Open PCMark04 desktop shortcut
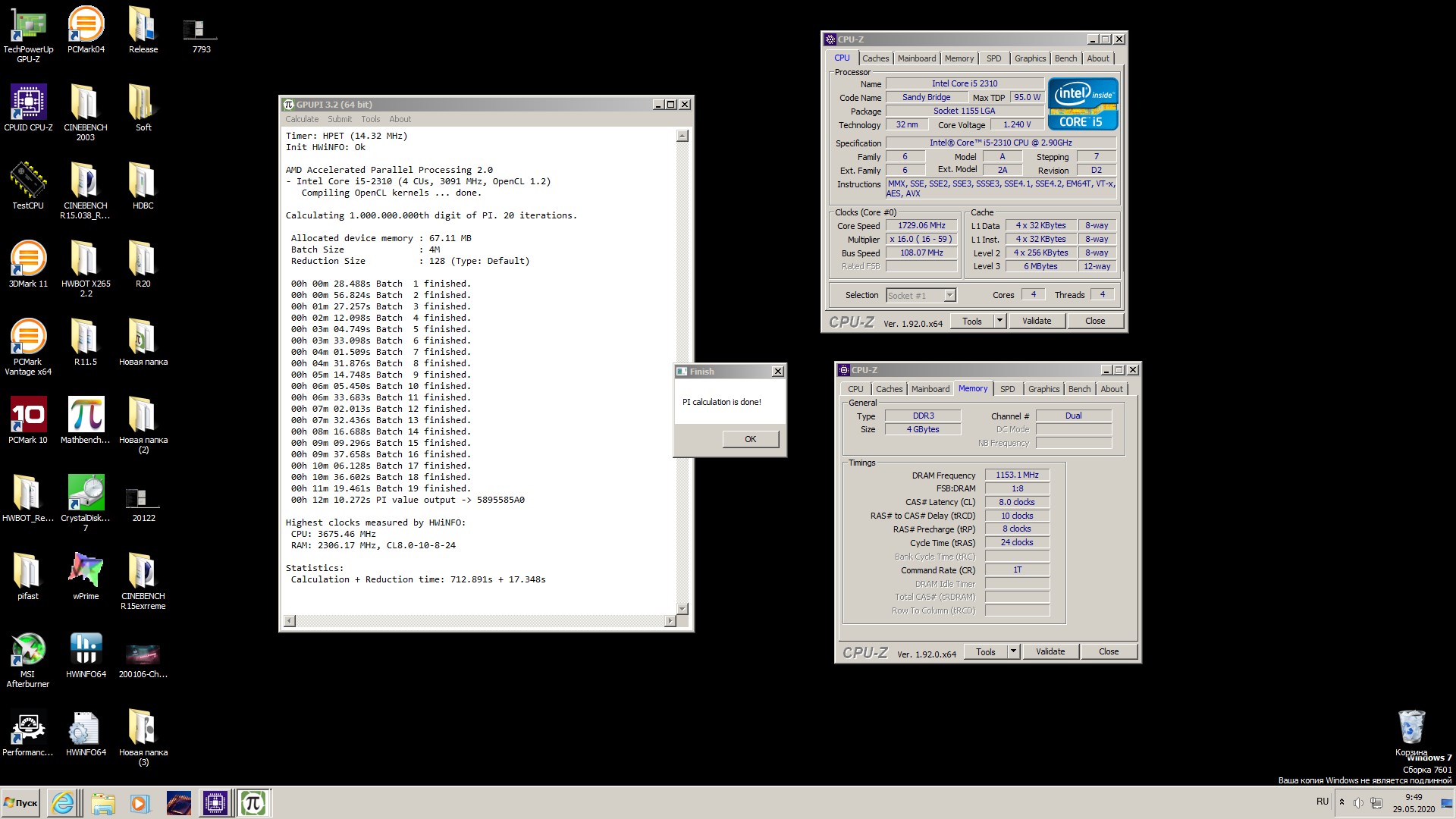Screen dimensions: 1456x819 click(x=86, y=30)
